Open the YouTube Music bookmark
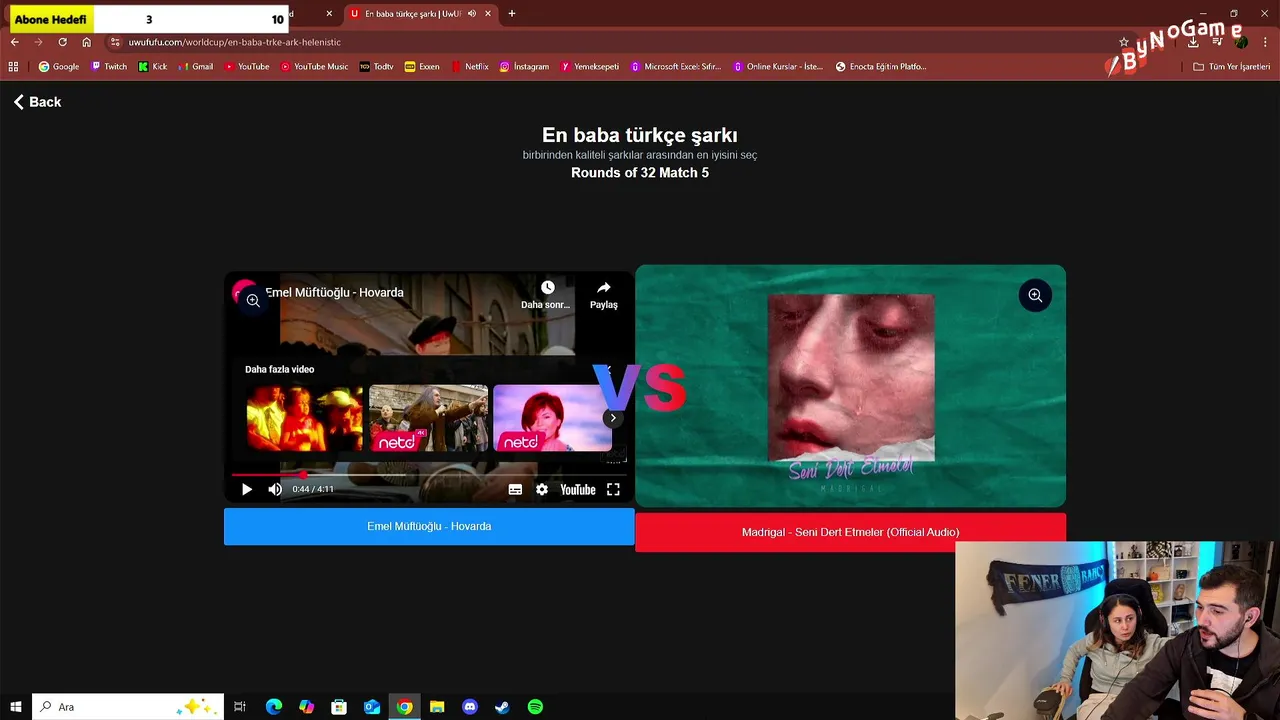Screen dimensions: 1280x720 click(315, 67)
